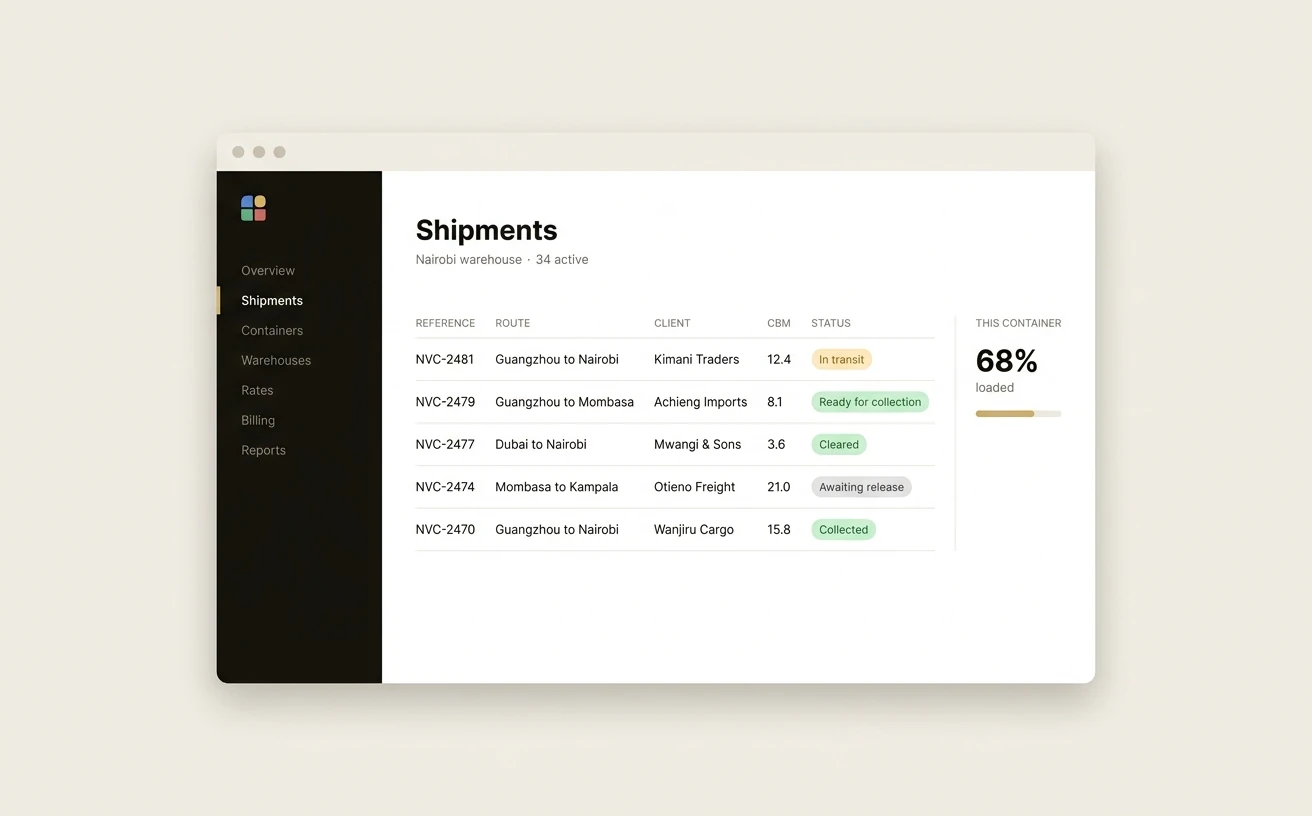Image resolution: width=1312 pixels, height=816 pixels.
Task: Open shipment reference NVC-2479
Action: [445, 402]
